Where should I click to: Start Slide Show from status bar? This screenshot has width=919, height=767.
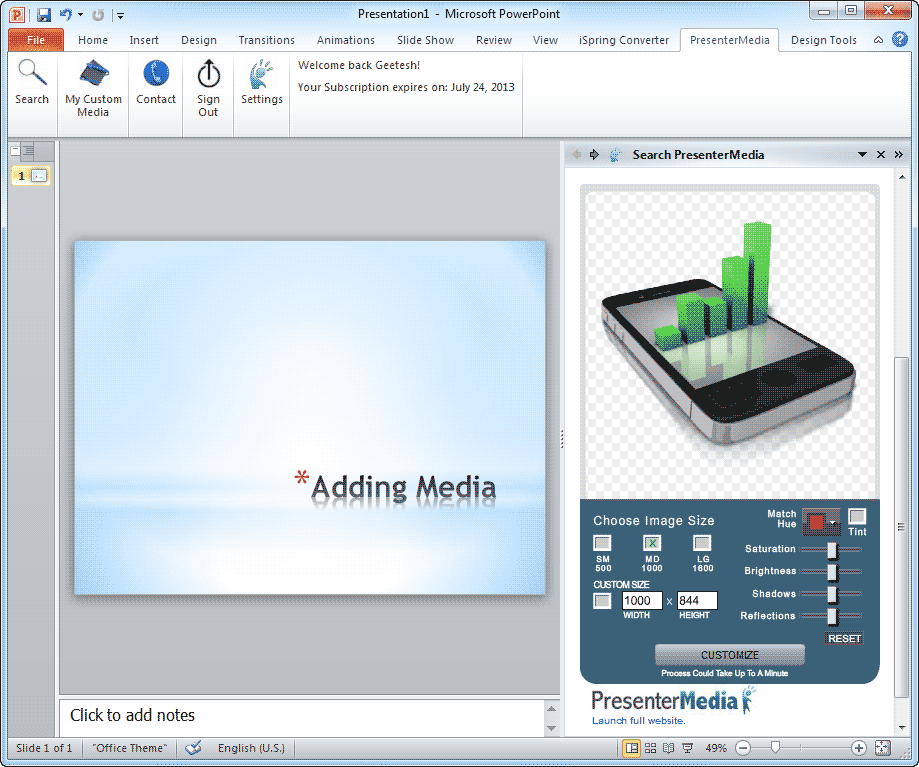pos(687,748)
